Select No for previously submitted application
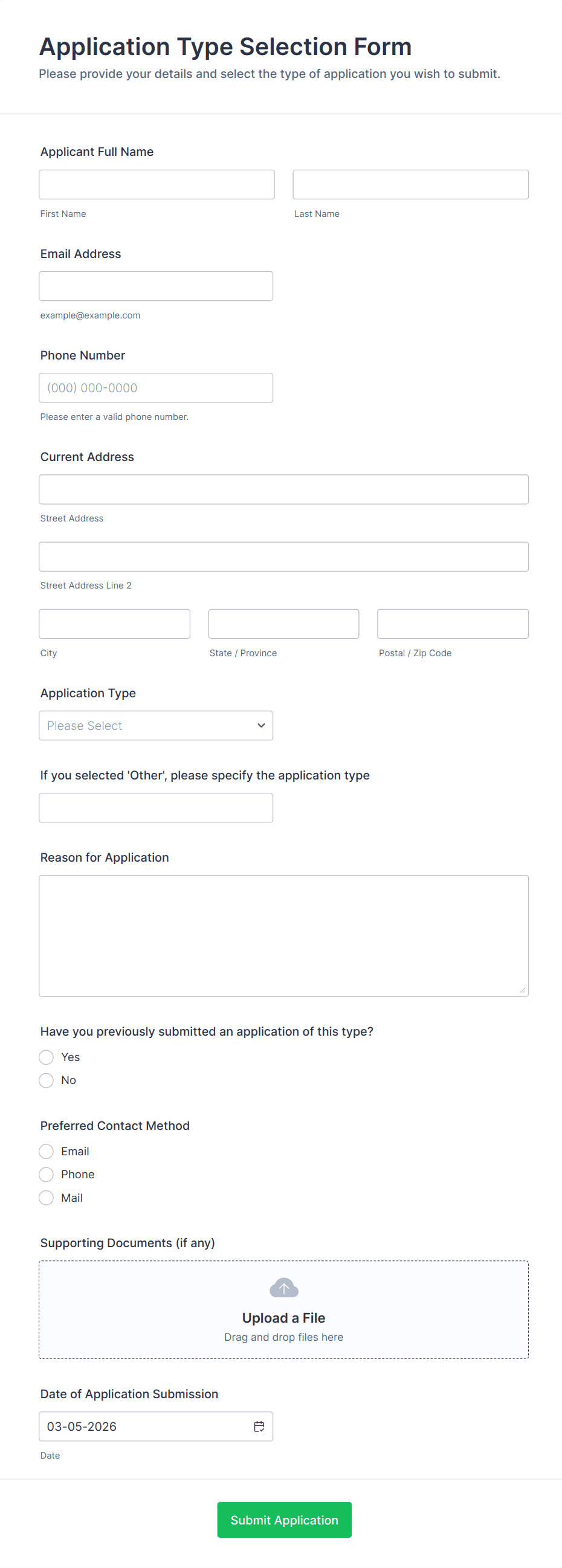The width and height of the screenshot is (562, 1568). pyautogui.click(x=47, y=1080)
